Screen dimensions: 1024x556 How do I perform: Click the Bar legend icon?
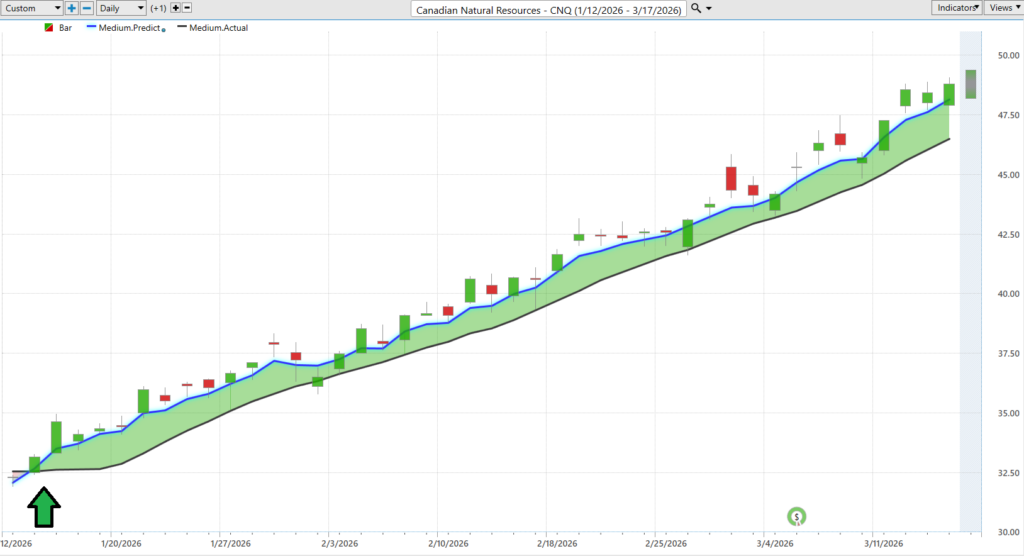(x=49, y=27)
